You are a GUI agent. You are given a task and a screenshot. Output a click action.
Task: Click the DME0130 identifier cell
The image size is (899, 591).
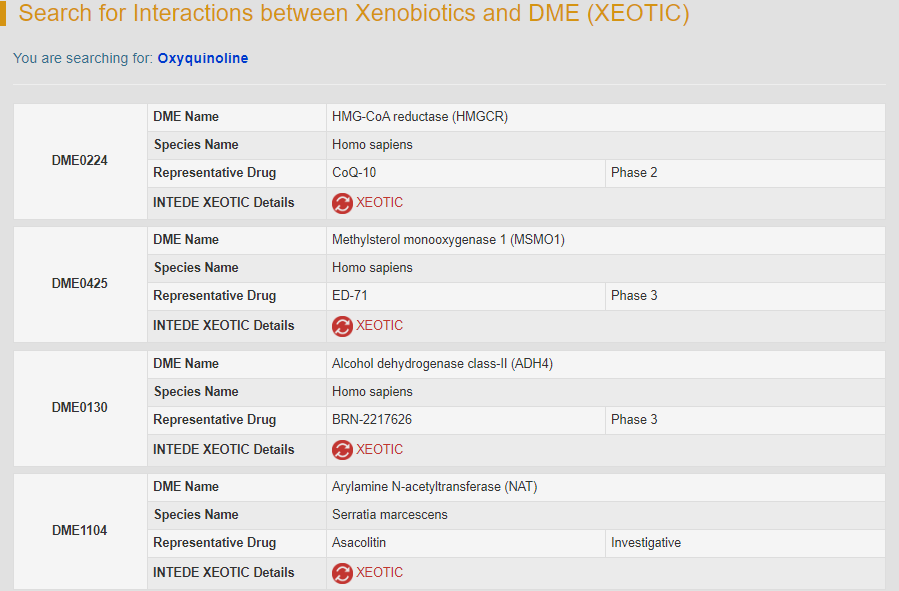point(80,407)
